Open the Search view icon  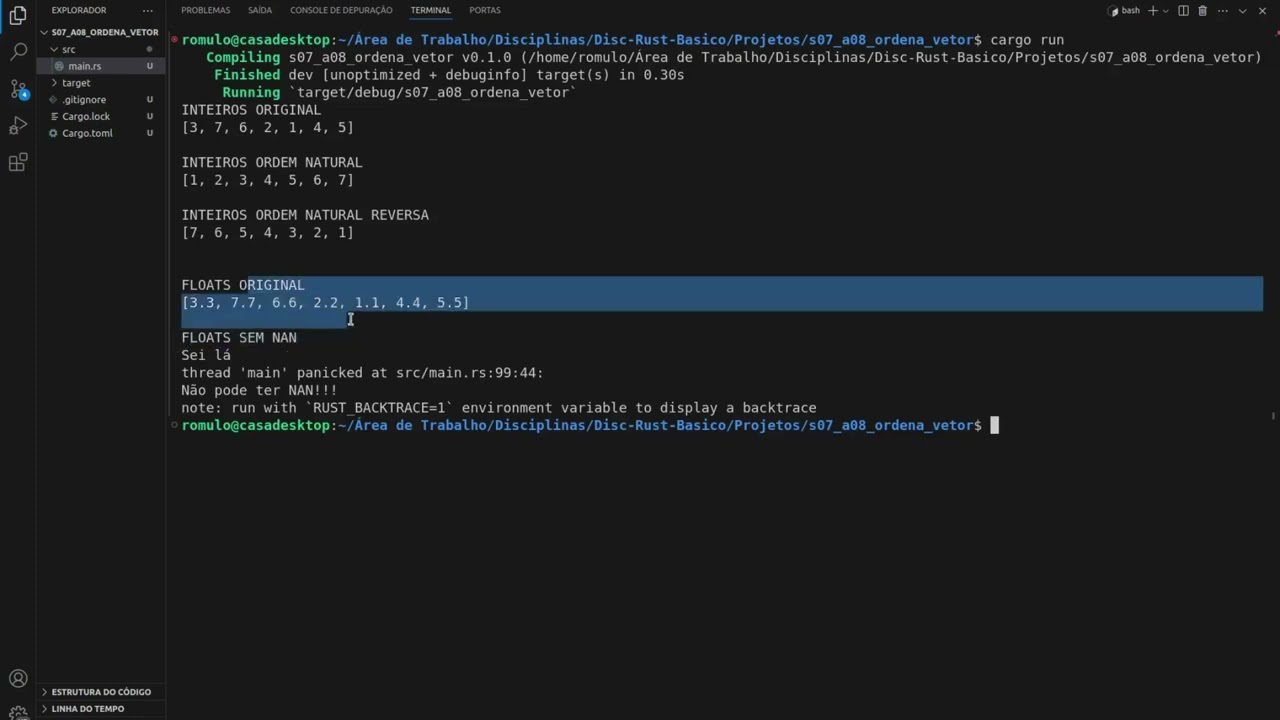[18, 52]
